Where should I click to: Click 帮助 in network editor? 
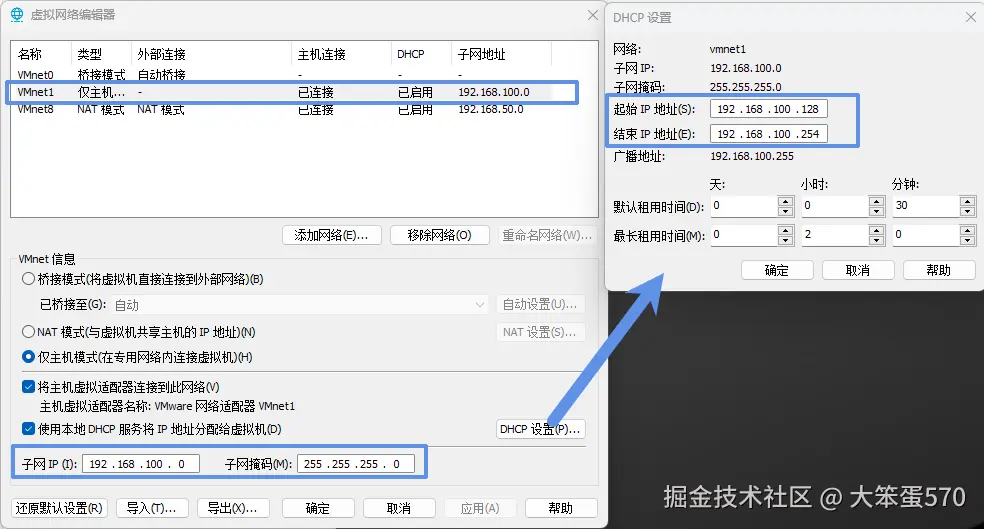[x=561, y=508]
